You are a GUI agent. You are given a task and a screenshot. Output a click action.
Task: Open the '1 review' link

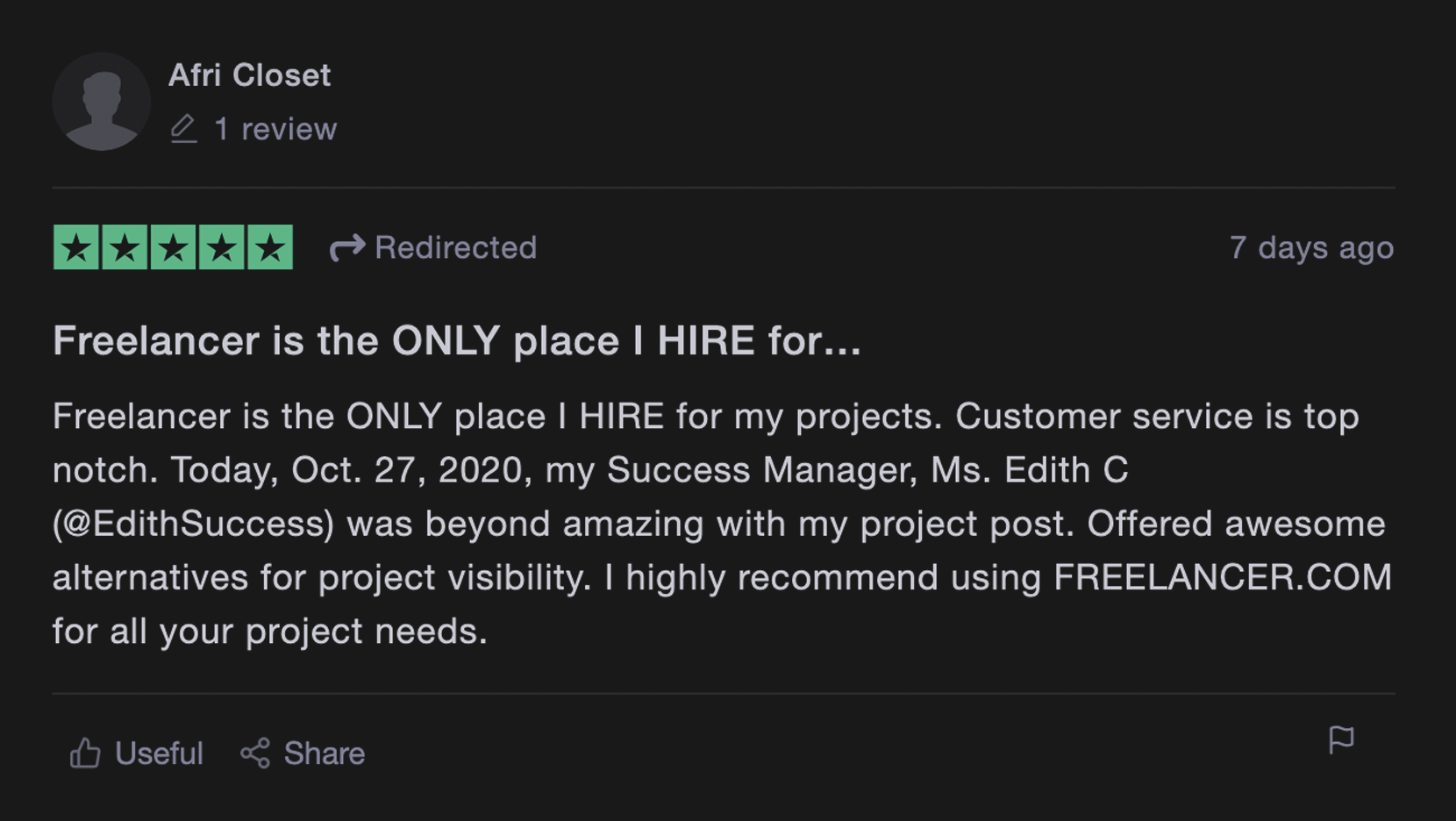coord(275,129)
